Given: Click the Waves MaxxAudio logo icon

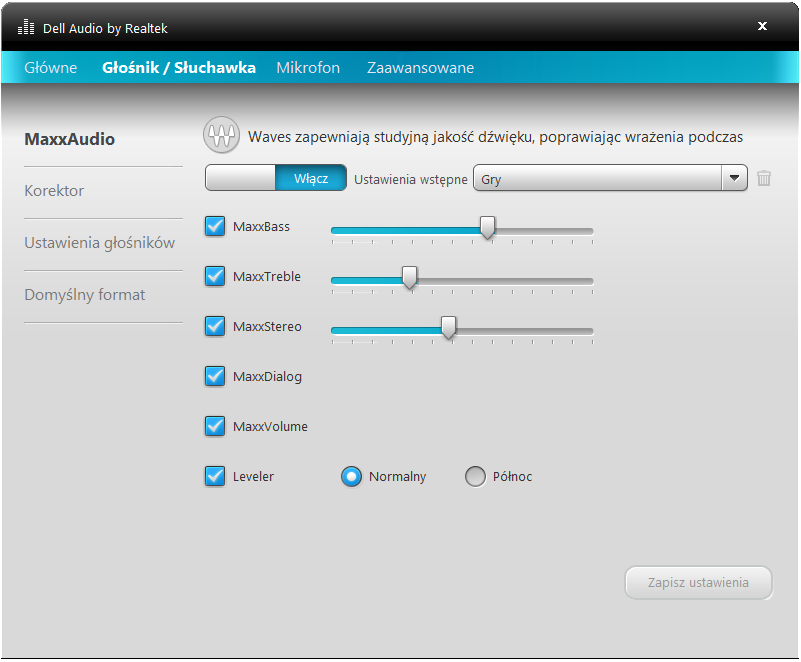Looking at the screenshot, I should 221,135.
